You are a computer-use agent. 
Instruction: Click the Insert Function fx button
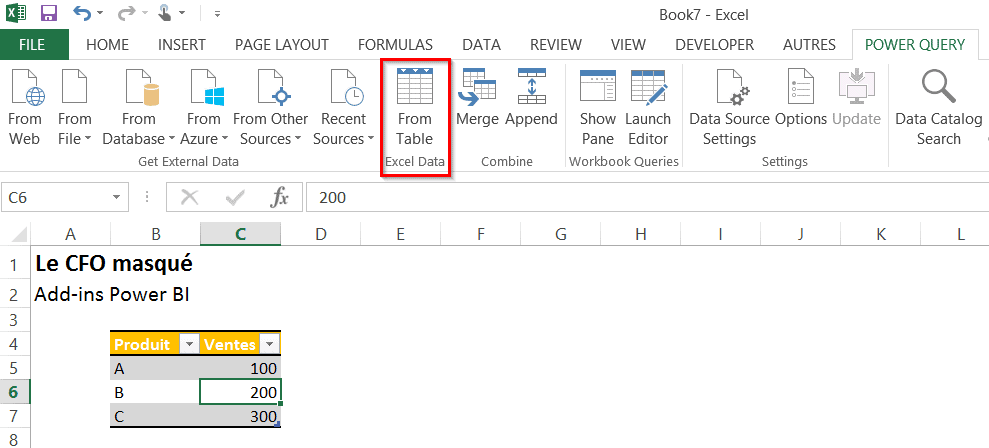coord(280,198)
